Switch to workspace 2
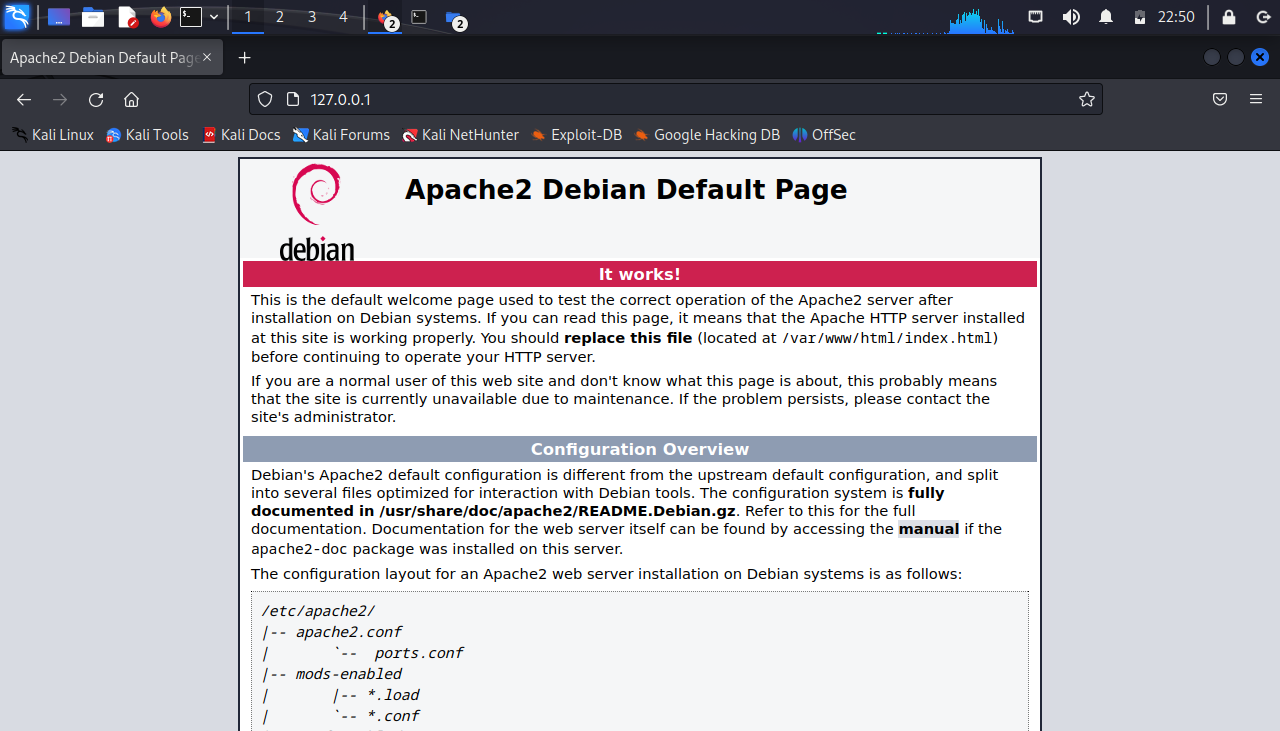Viewport: 1280px width, 731px height. coord(280,17)
